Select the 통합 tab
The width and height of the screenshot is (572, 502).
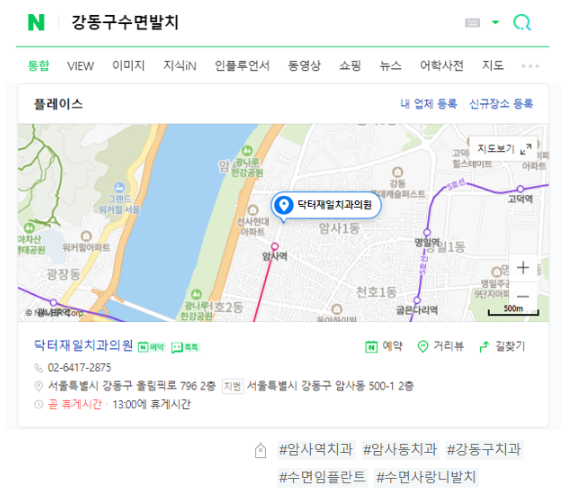38,66
